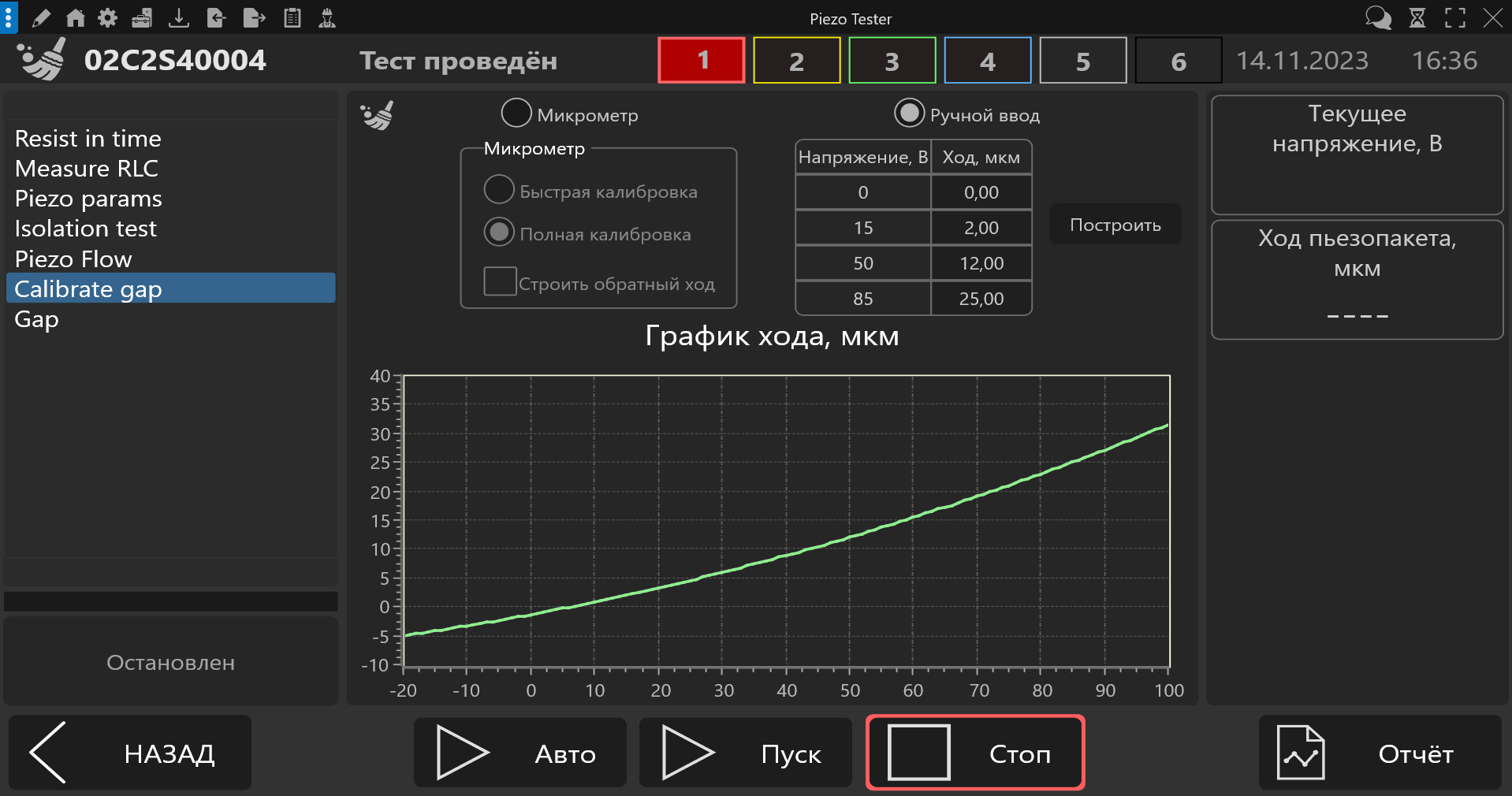
Task: Switch to channel 3 green tab
Action: (892, 61)
